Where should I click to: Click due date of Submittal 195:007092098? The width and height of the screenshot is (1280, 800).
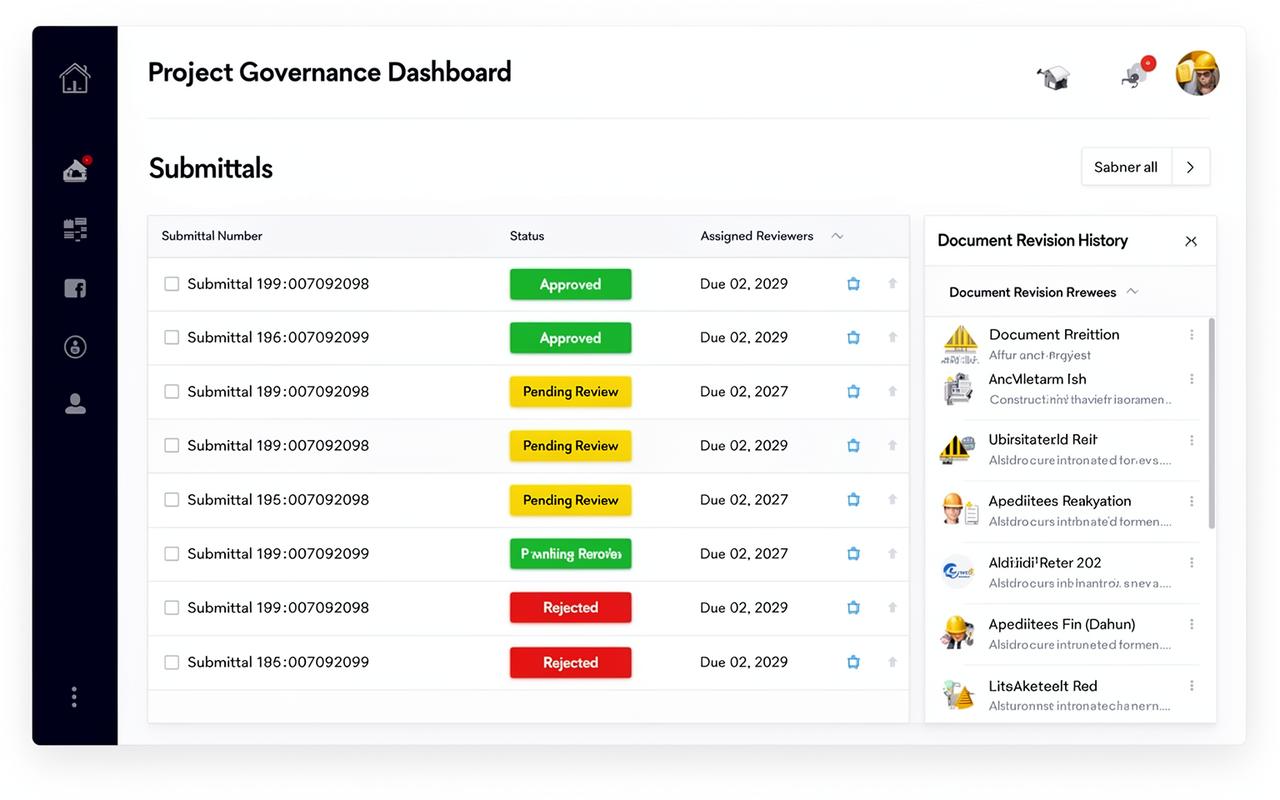point(744,500)
